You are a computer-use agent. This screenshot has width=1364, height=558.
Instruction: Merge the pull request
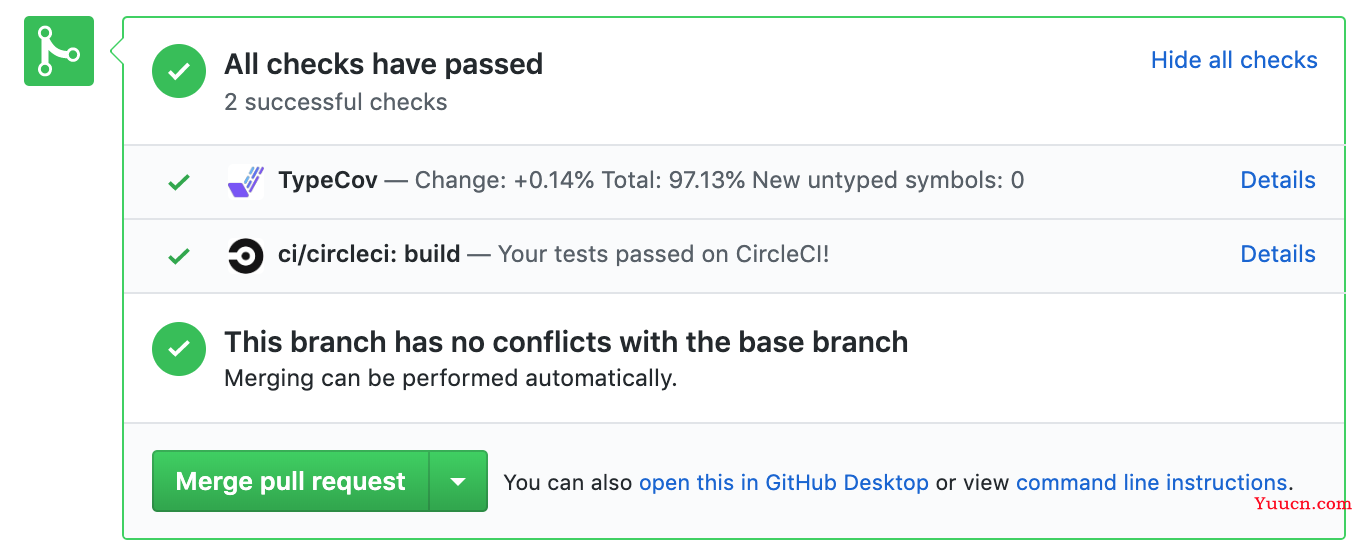291,481
